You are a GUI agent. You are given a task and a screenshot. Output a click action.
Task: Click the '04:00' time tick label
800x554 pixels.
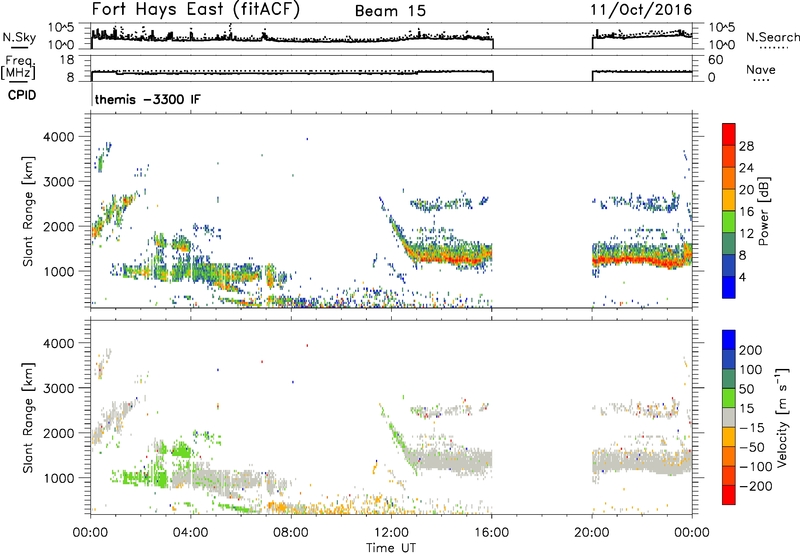[x=191, y=533]
